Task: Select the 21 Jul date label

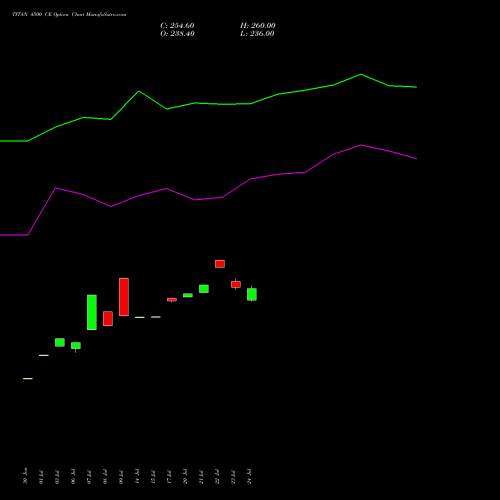Action: pyautogui.click(x=201, y=477)
